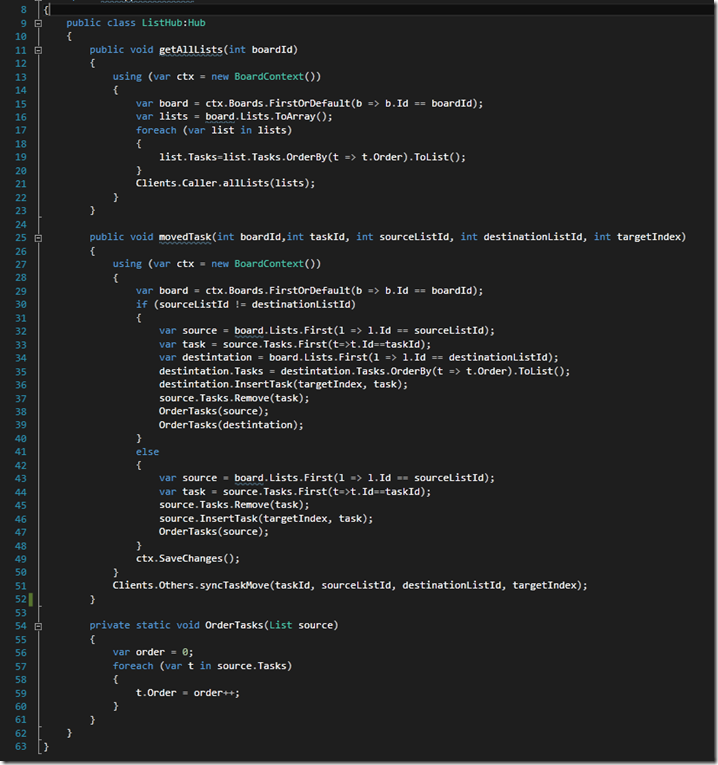Click line number 29 in the gutter

21,291
